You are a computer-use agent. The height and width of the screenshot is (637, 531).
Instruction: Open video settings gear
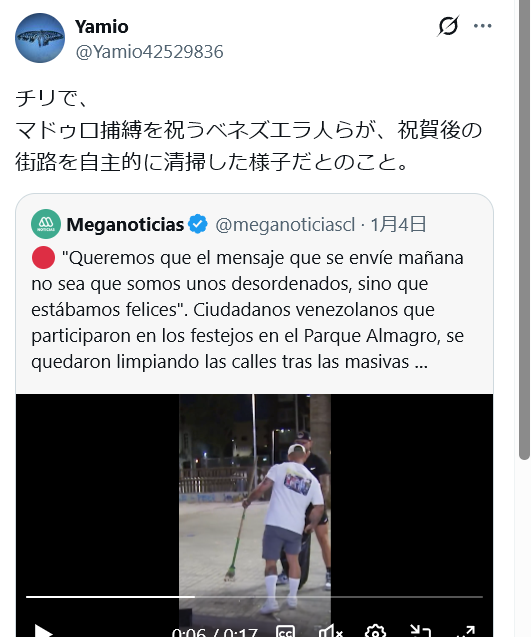tap(376, 632)
